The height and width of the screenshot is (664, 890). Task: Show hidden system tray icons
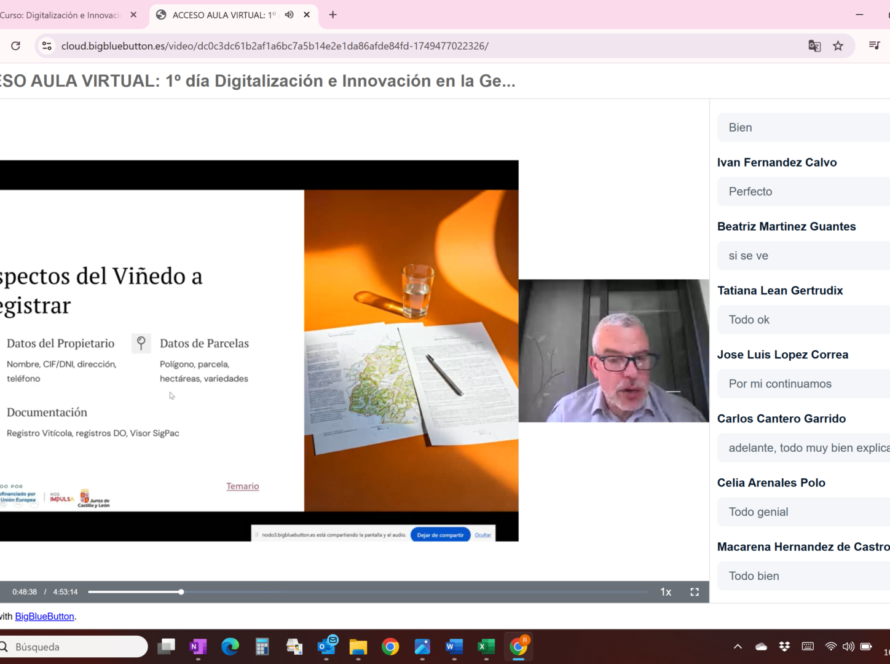[x=738, y=647]
